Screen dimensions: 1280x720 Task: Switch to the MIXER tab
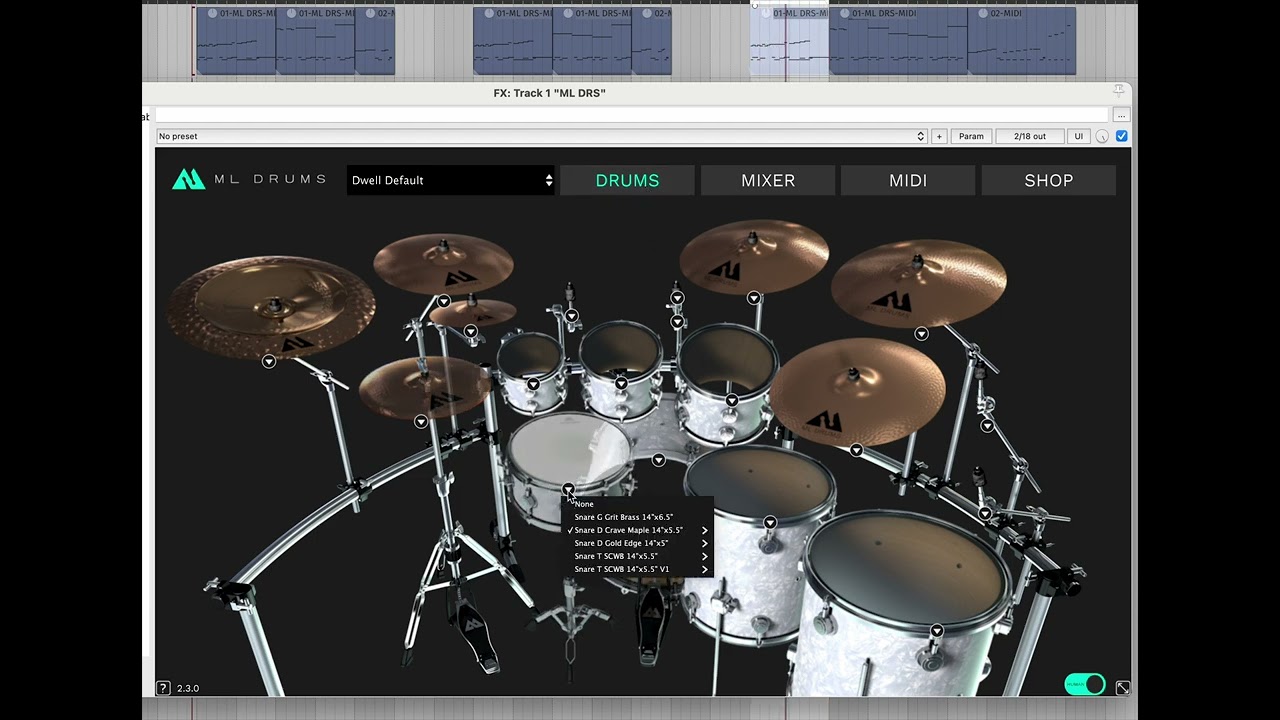tap(768, 180)
